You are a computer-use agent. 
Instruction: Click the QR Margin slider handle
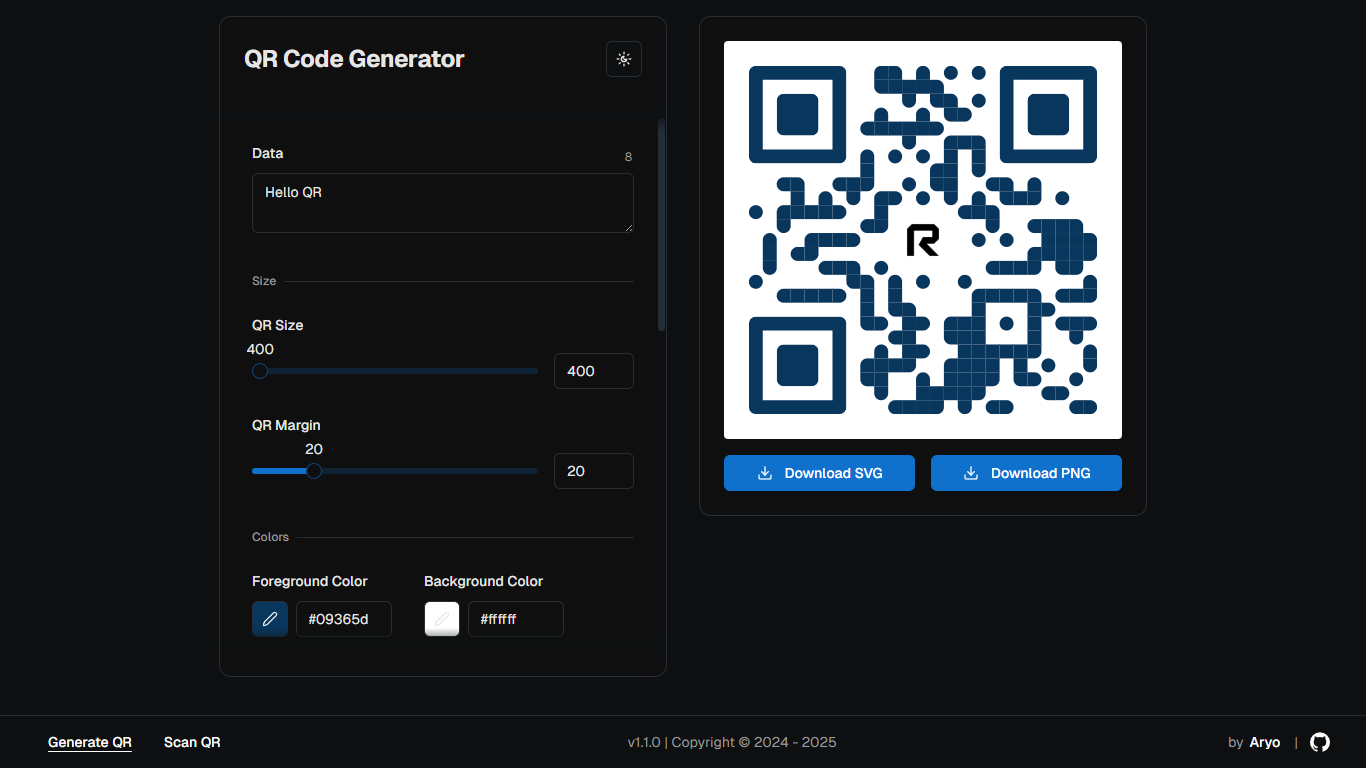point(314,470)
